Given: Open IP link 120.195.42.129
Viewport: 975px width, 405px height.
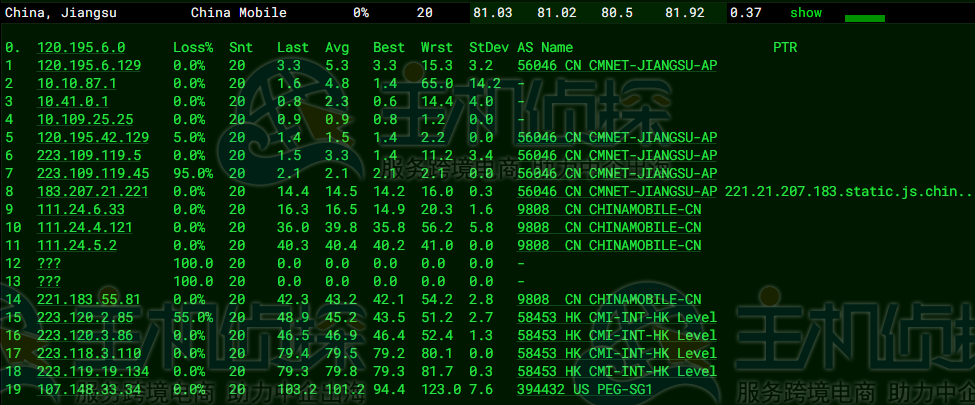Looking at the screenshot, I should [93, 137].
